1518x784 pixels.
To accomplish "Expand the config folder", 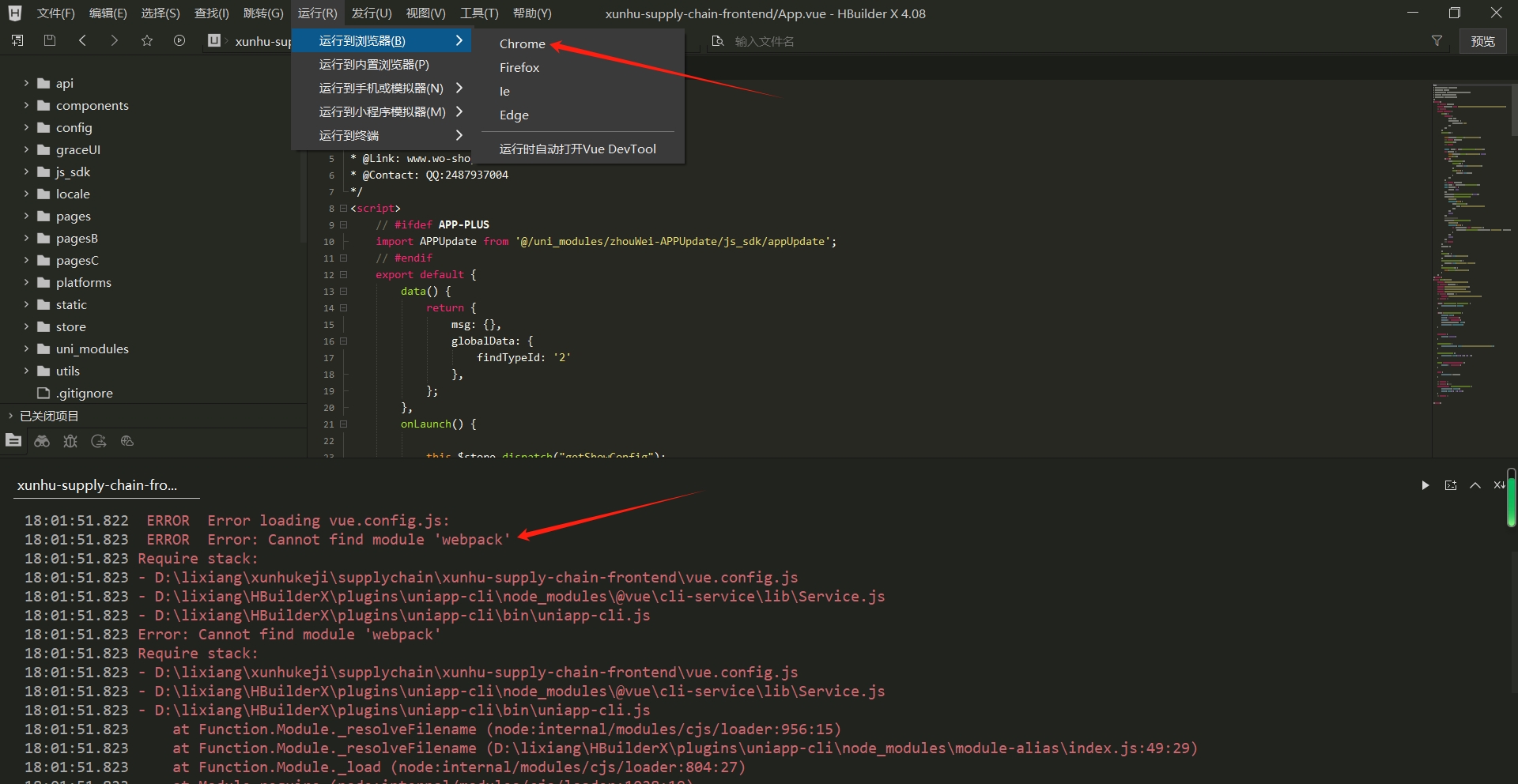I will (x=26, y=127).
